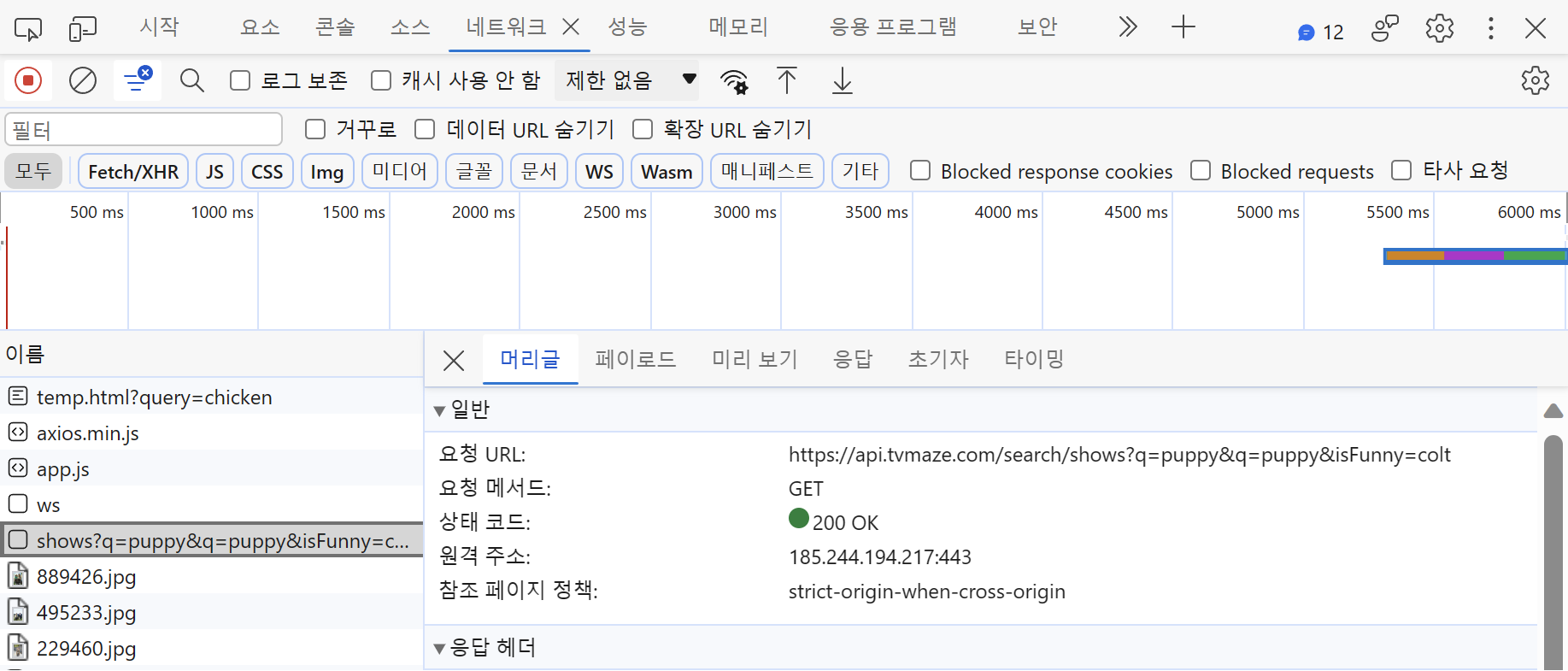Close the Network tab with its X
This screenshot has width=1568, height=671.
point(572,27)
